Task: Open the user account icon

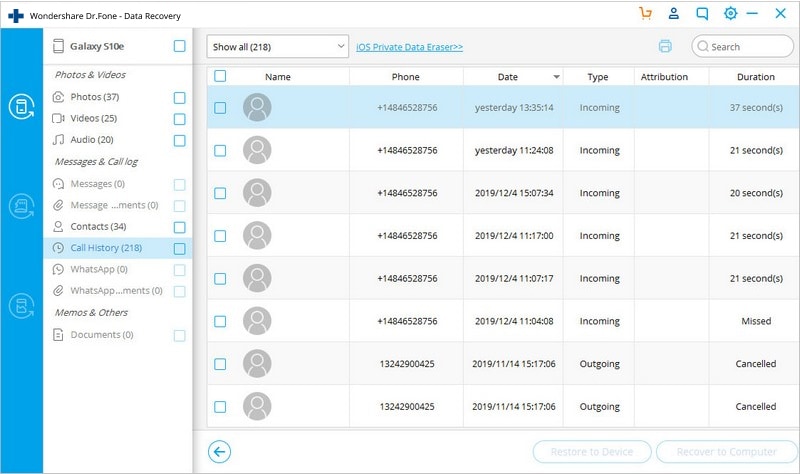Action: coord(673,13)
